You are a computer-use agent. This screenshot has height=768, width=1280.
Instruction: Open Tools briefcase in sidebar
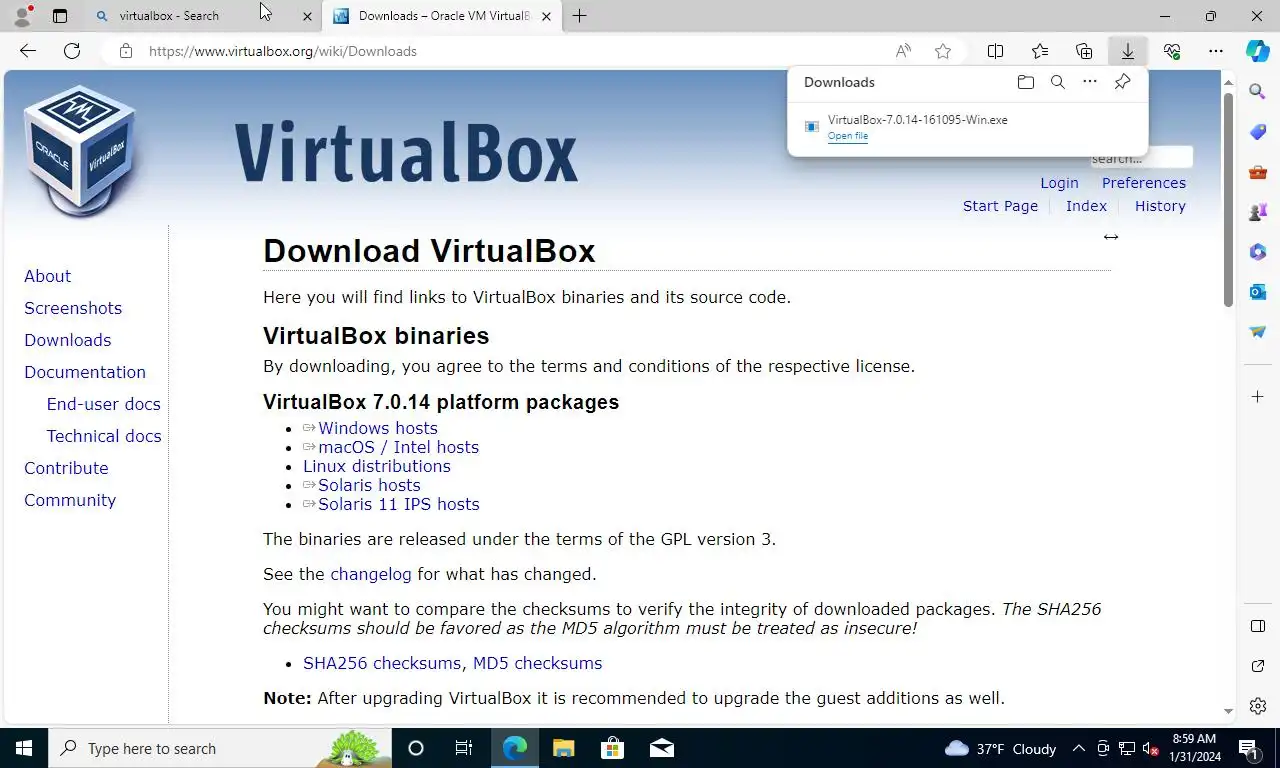(x=1258, y=172)
